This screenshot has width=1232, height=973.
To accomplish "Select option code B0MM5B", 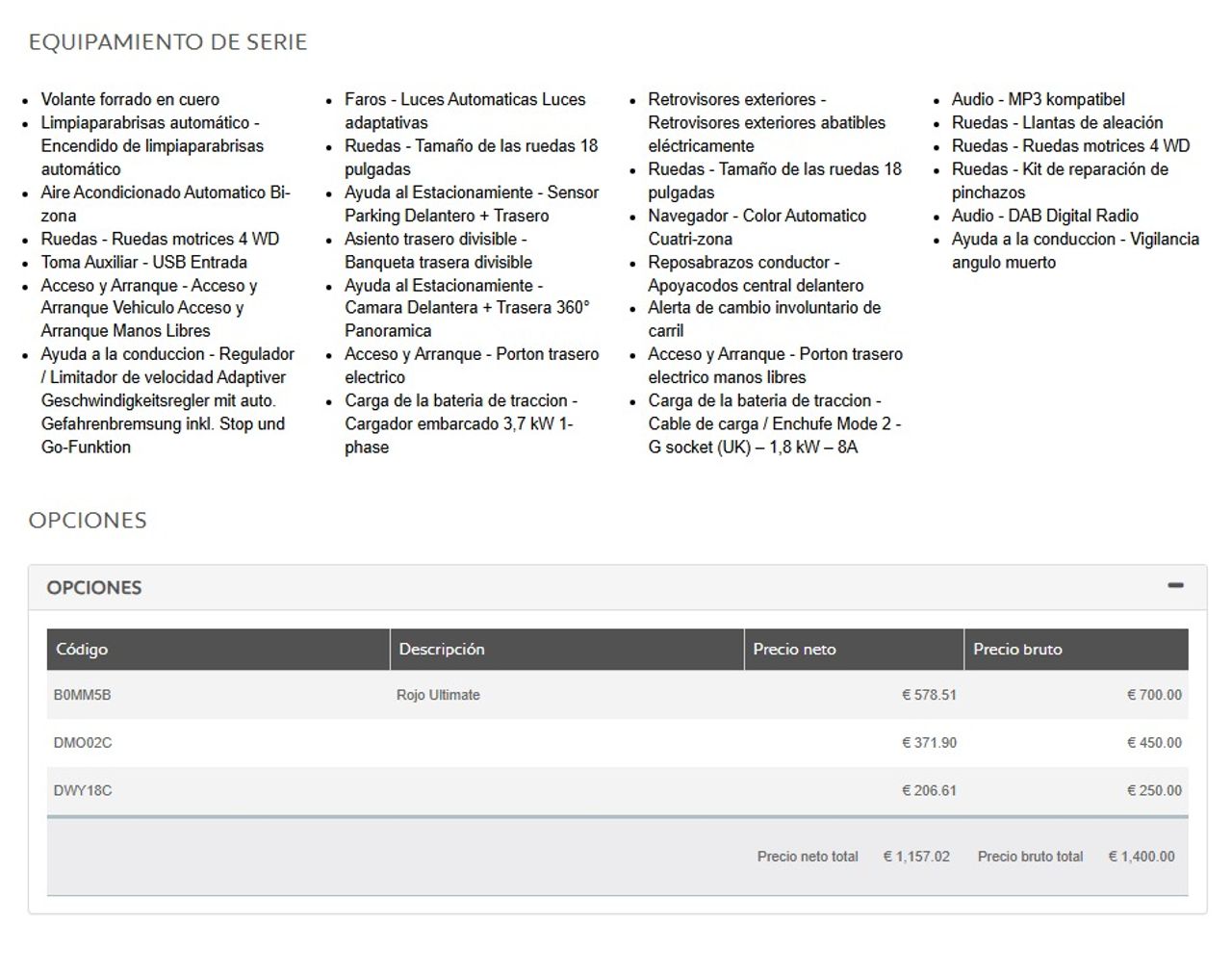I will (x=82, y=695).
